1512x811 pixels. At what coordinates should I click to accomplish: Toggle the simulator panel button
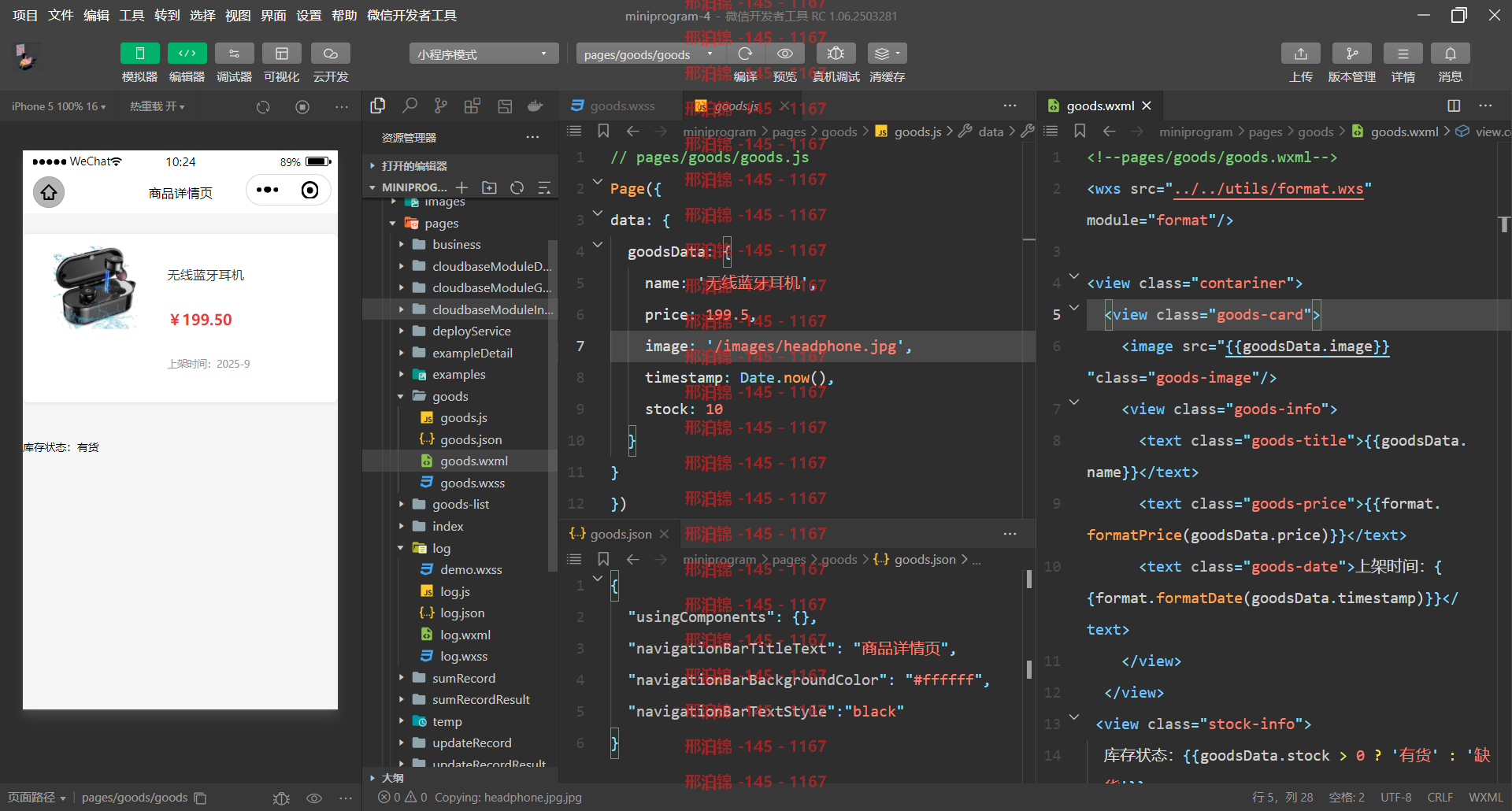click(139, 54)
